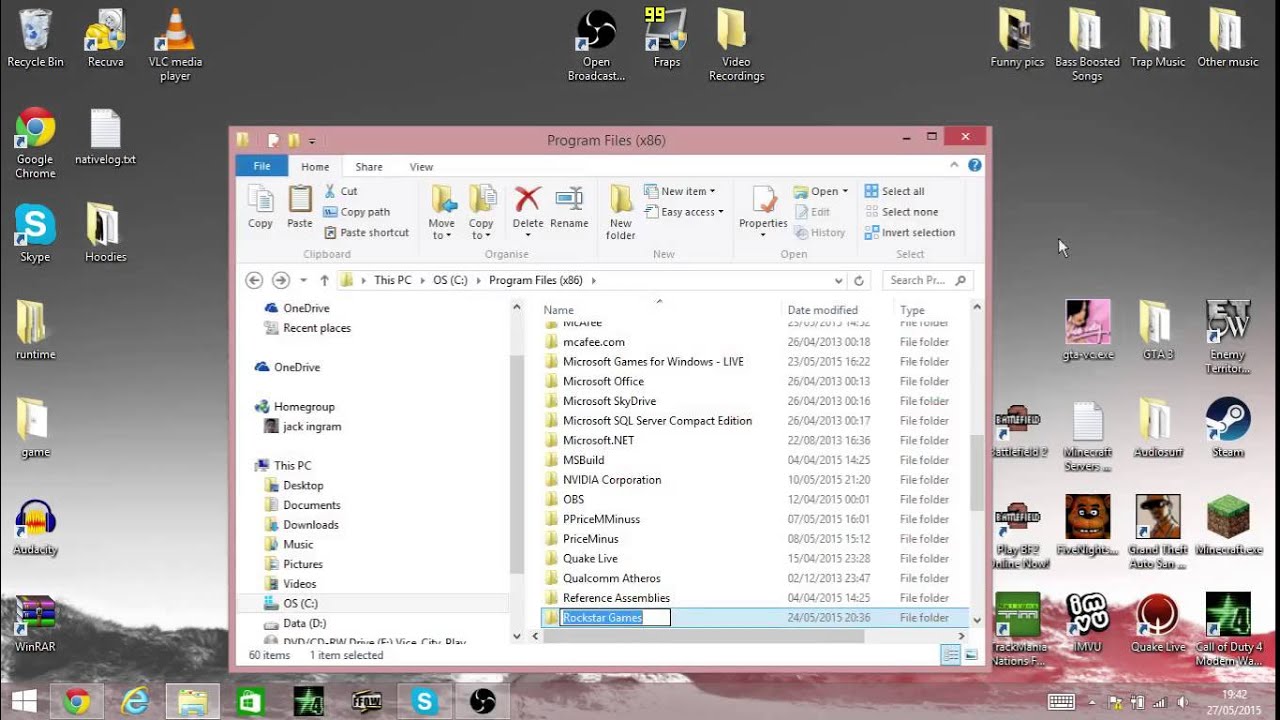Open Audacity desktop shortcut
1280x720 pixels.
[x=35, y=527]
